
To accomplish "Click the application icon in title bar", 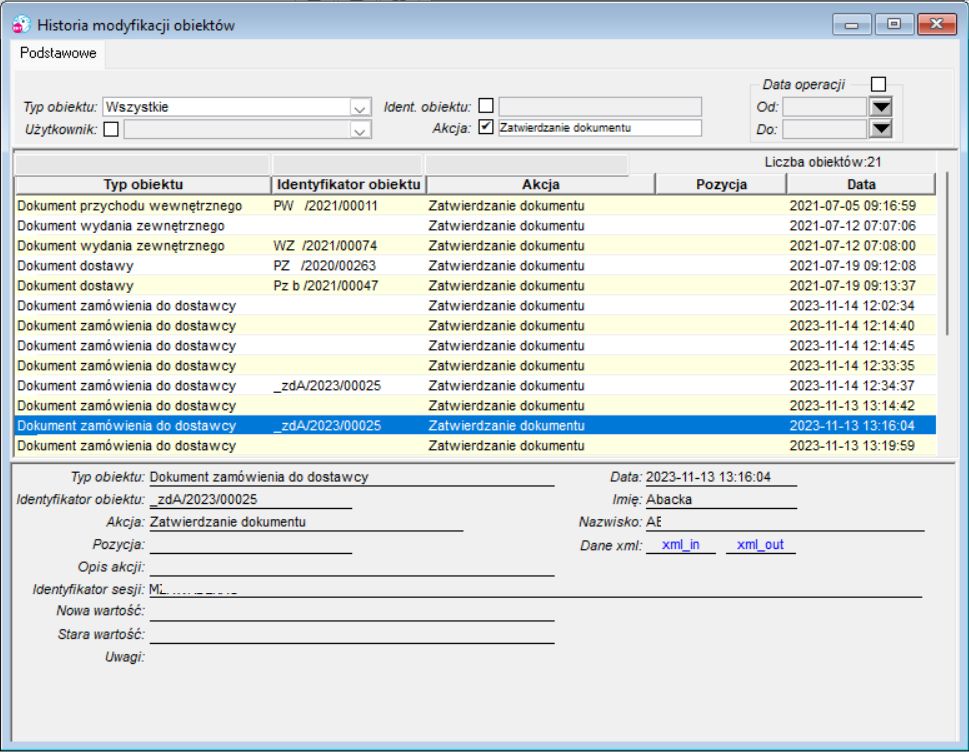I will point(21,25).
